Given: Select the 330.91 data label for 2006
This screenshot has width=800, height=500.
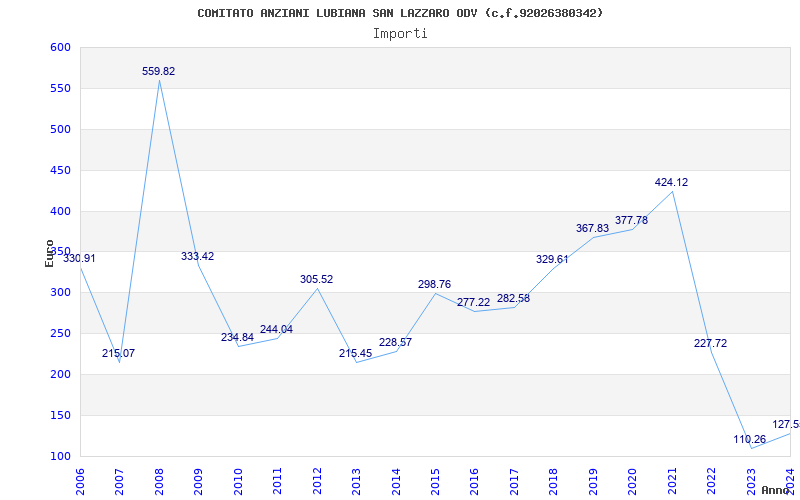Looking at the screenshot, I should point(79,258).
